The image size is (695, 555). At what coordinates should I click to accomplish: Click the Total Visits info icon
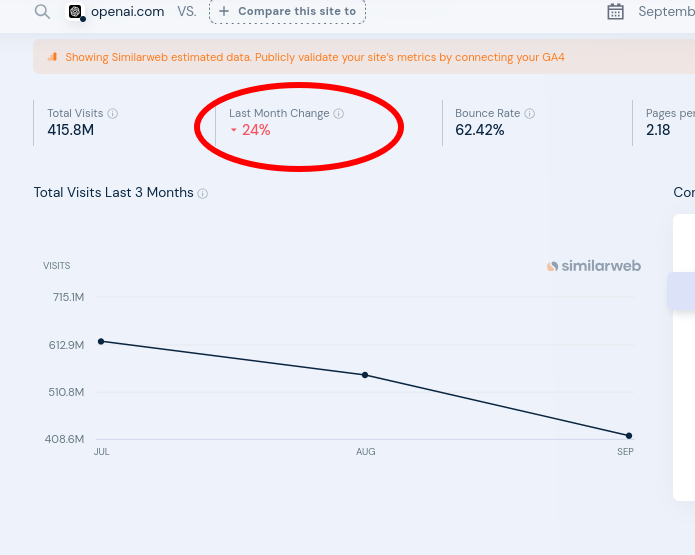click(x=113, y=114)
